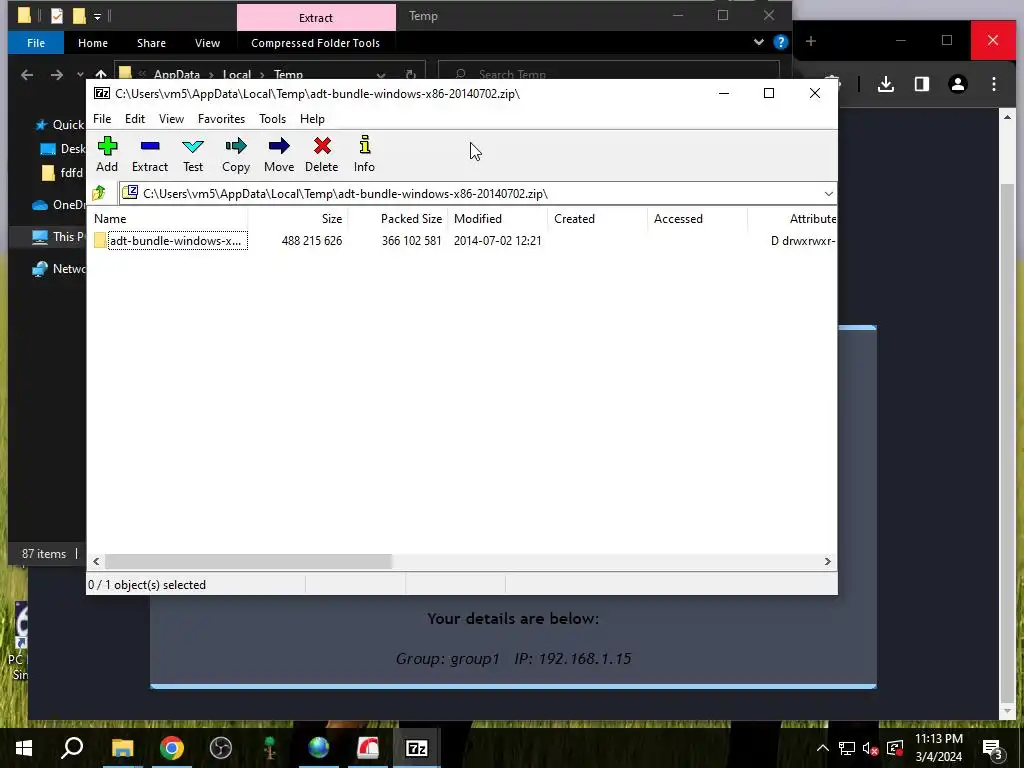Click the 7-Zip taskbar icon
The height and width of the screenshot is (768, 1024).
tap(417, 748)
